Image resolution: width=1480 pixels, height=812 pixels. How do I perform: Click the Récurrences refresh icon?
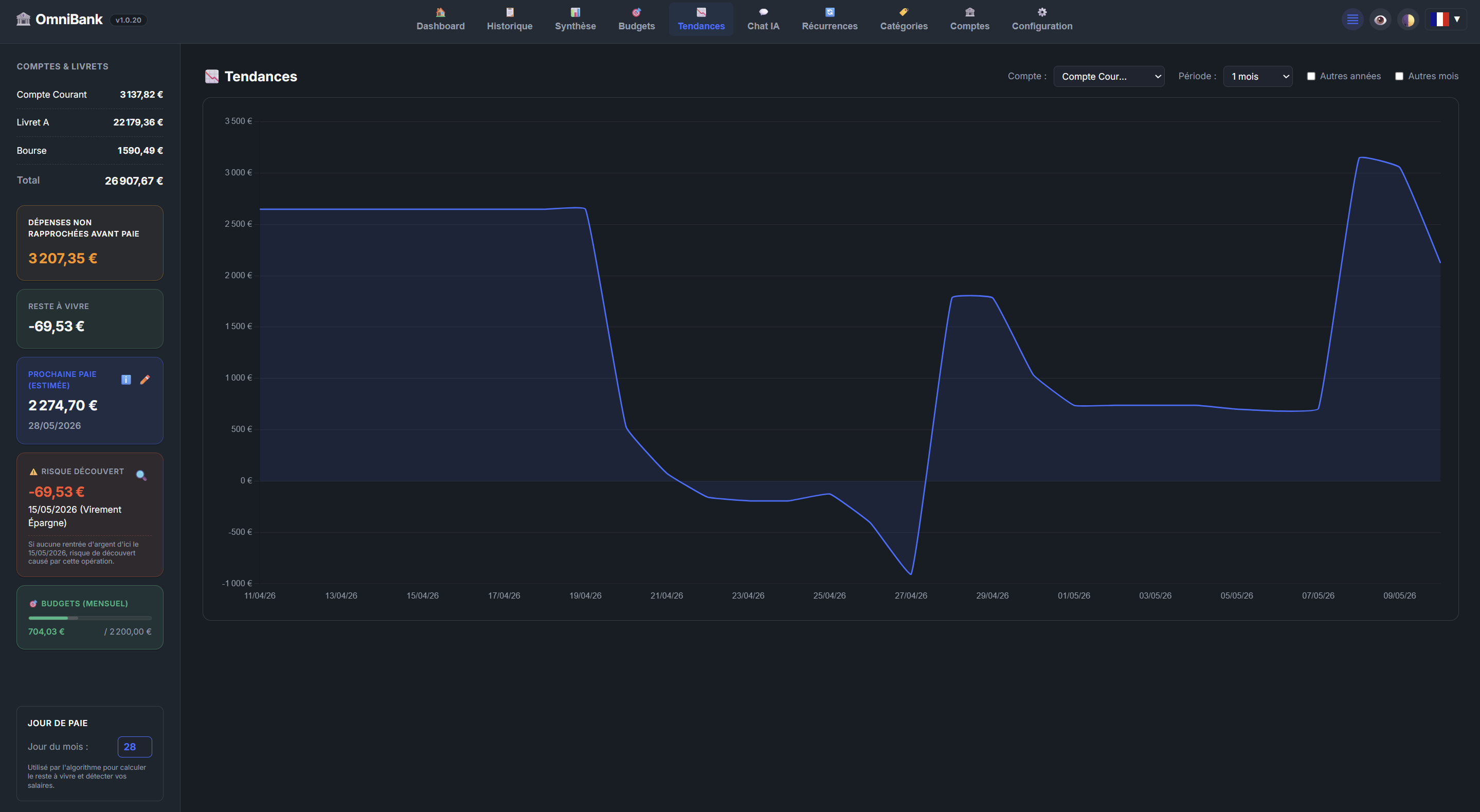point(829,12)
